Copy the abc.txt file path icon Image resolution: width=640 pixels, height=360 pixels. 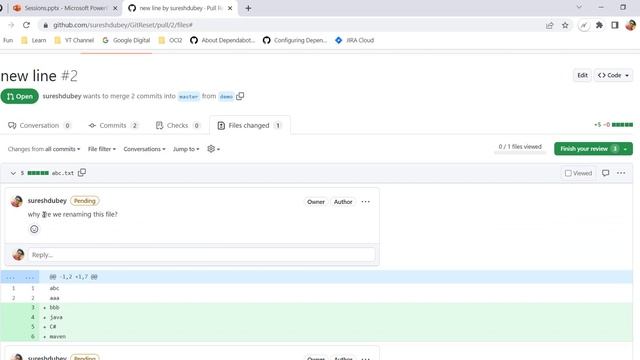coord(82,172)
